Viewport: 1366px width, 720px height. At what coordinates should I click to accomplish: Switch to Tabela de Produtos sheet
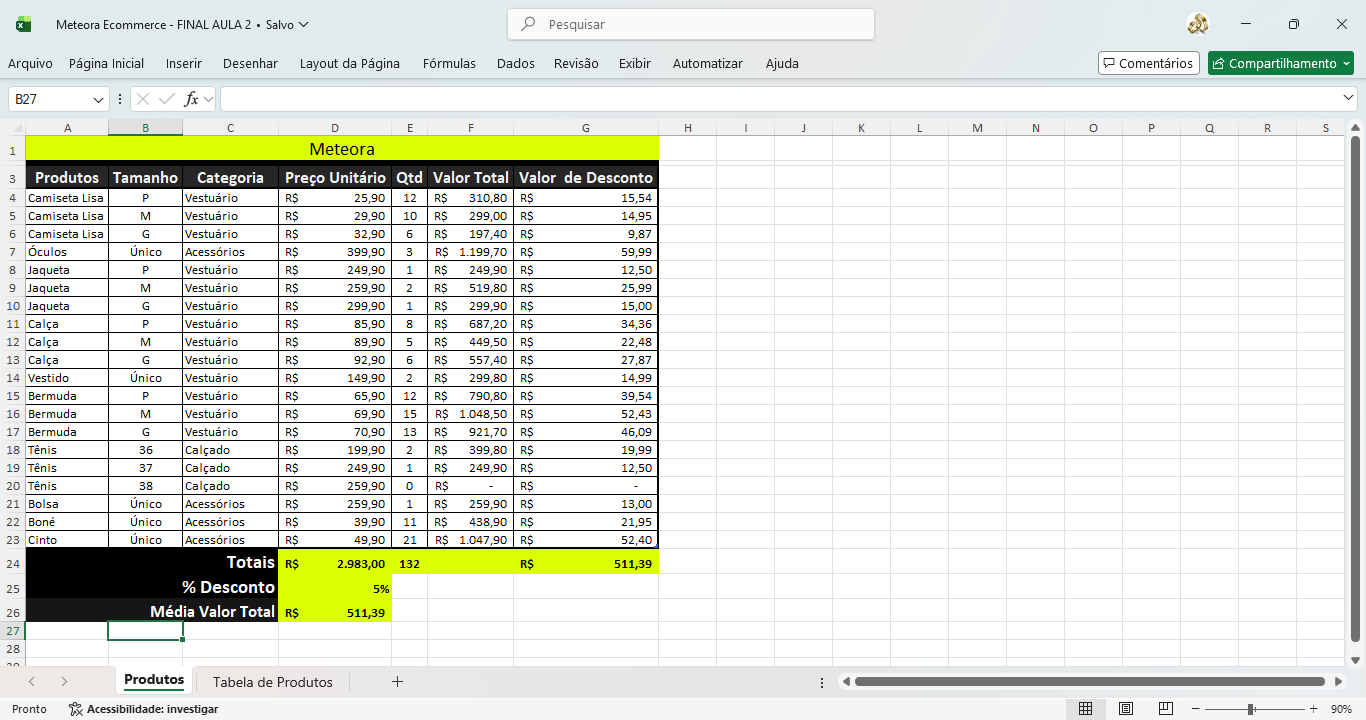(272, 682)
